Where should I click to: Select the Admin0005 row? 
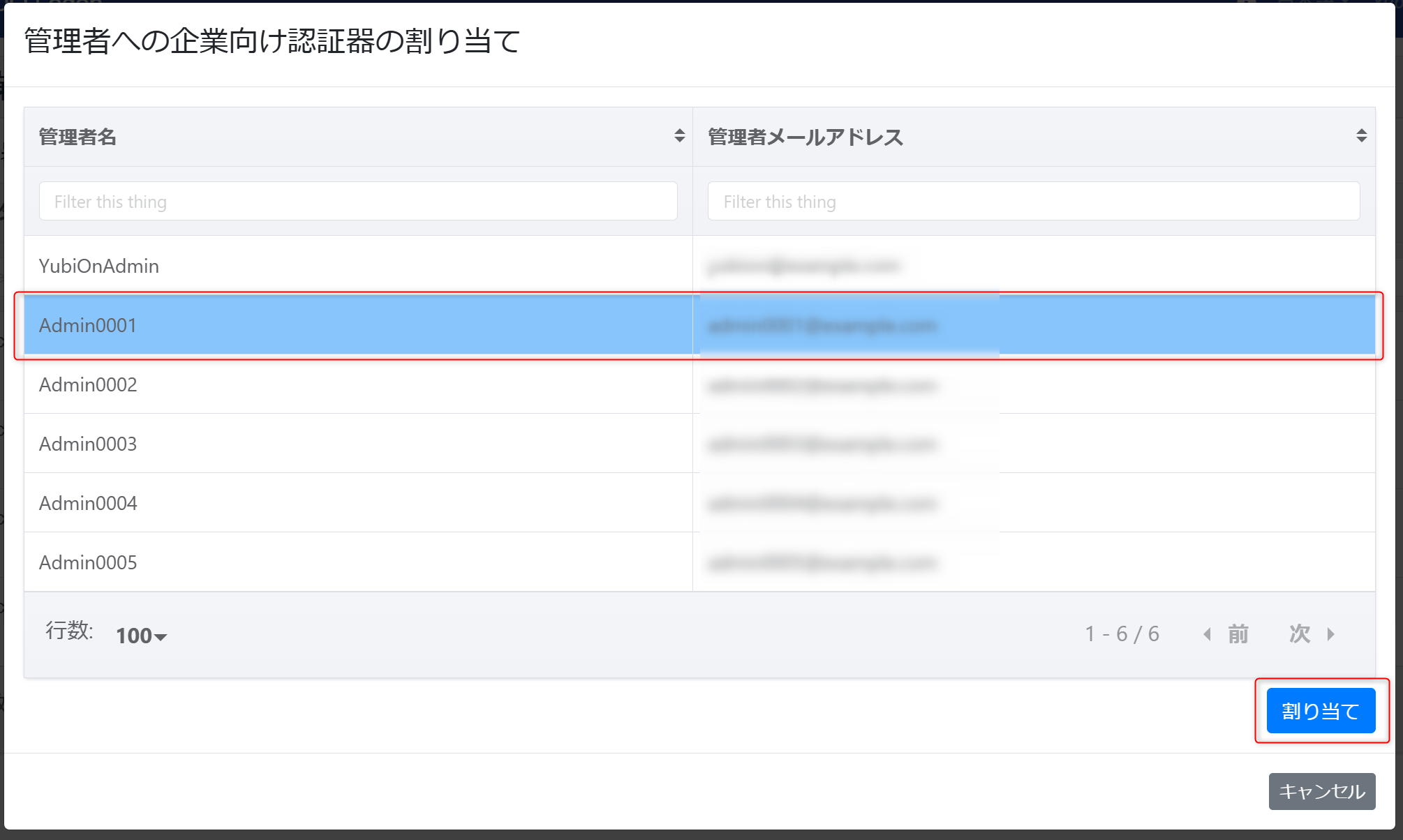699,562
